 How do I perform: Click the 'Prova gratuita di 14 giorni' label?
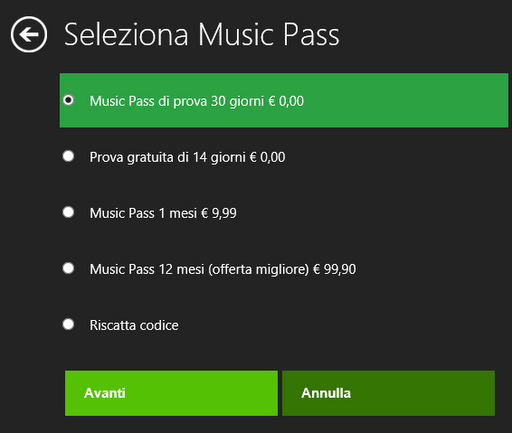coord(168,157)
